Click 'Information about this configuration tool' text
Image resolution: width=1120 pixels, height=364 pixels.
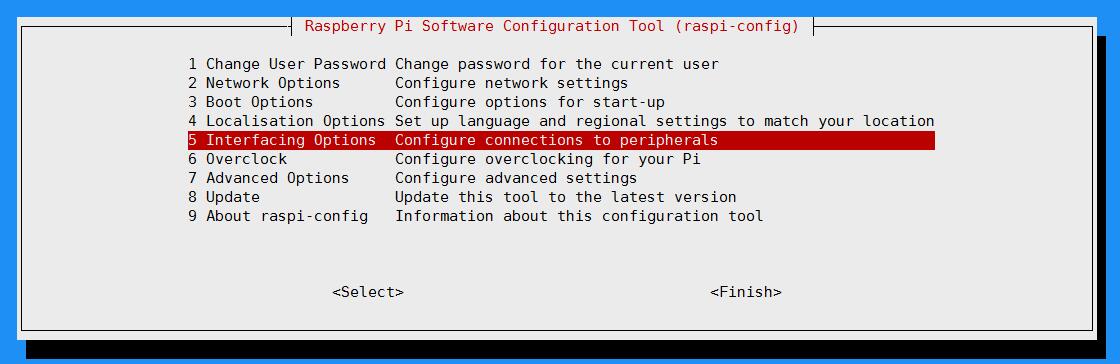point(579,216)
